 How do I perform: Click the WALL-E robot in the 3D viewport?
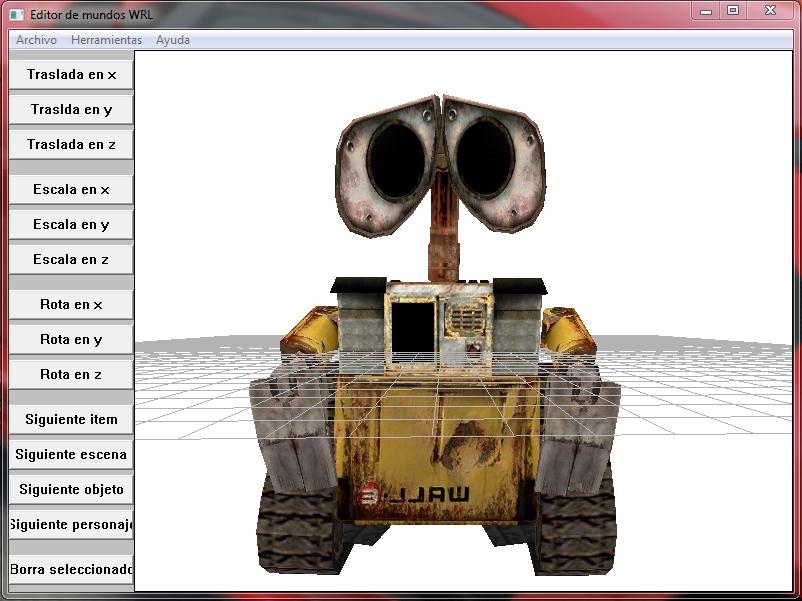coord(439,335)
